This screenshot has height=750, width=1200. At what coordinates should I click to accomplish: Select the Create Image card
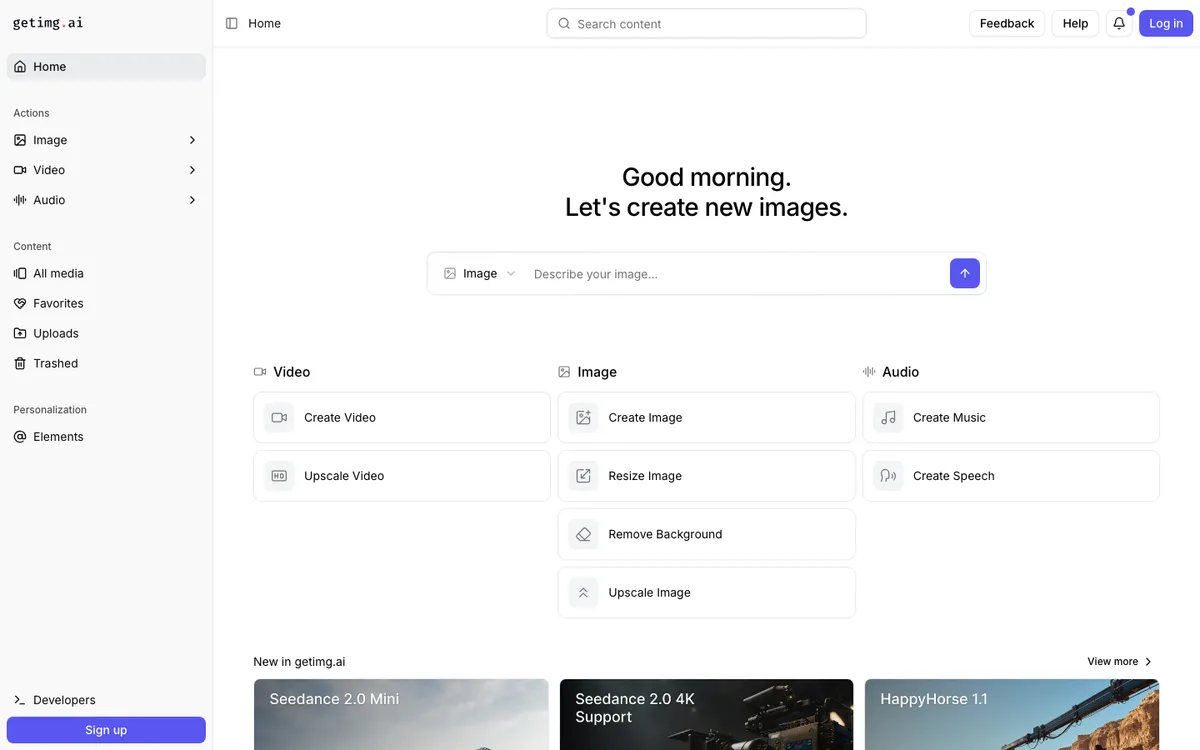tap(707, 418)
